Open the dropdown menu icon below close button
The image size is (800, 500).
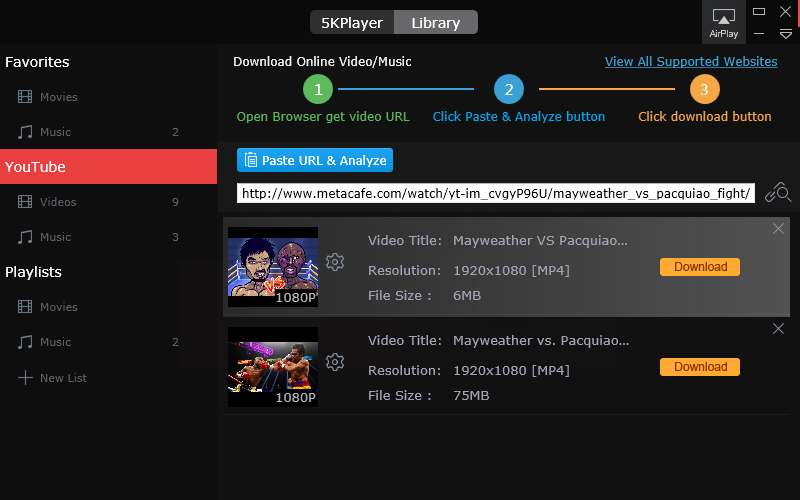click(x=786, y=34)
